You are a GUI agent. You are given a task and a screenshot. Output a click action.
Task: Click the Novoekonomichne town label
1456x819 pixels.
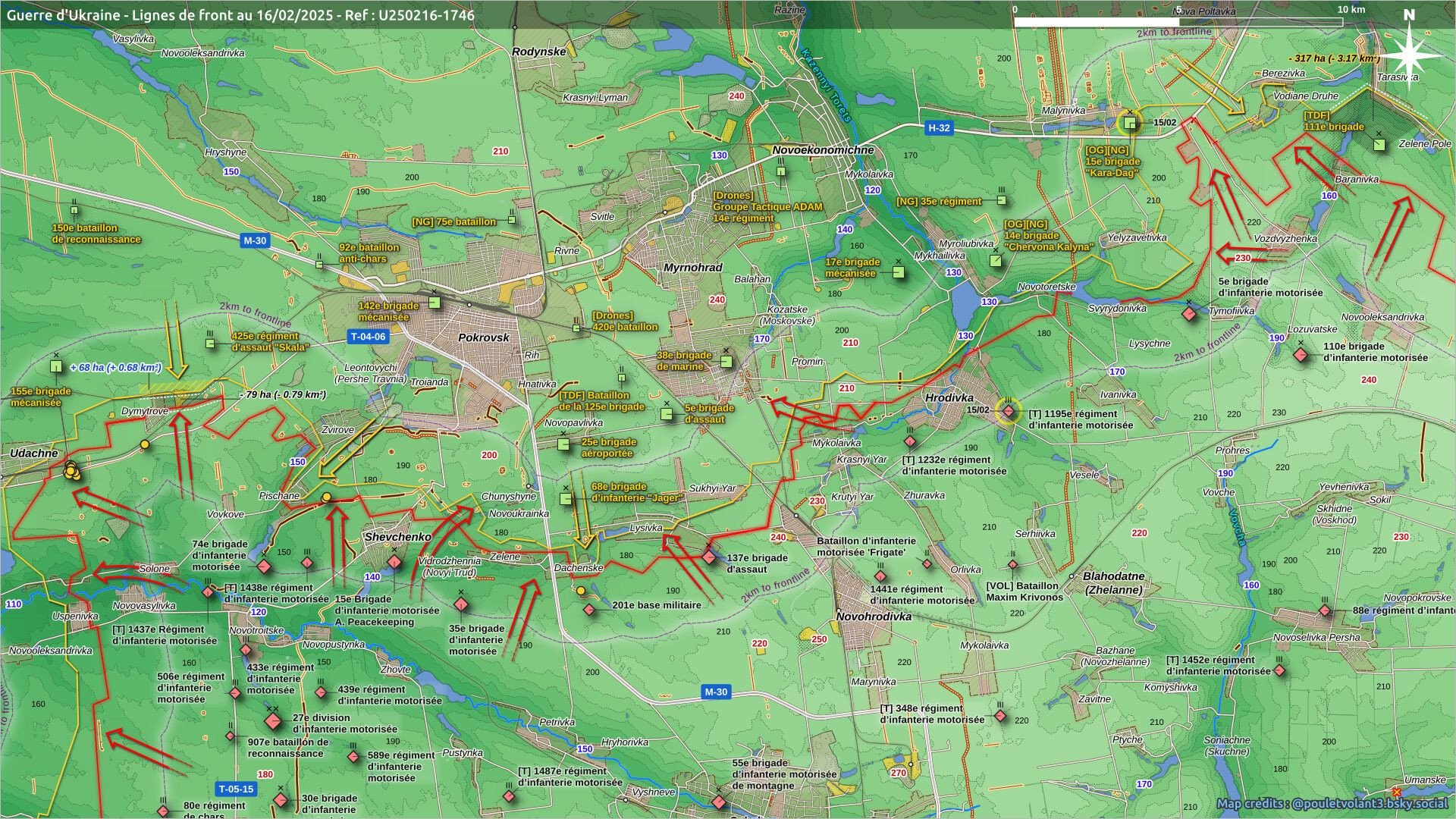(x=823, y=150)
